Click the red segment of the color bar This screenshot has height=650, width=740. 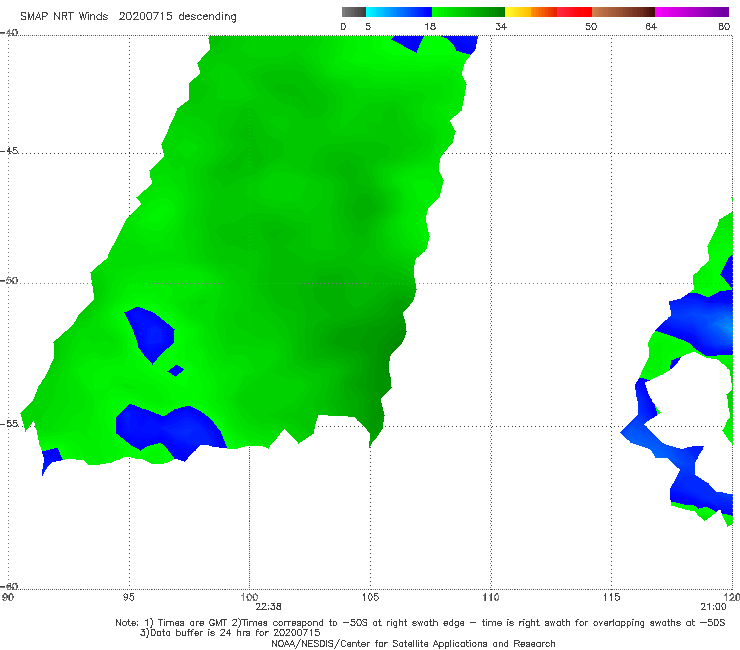coord(574,12)
